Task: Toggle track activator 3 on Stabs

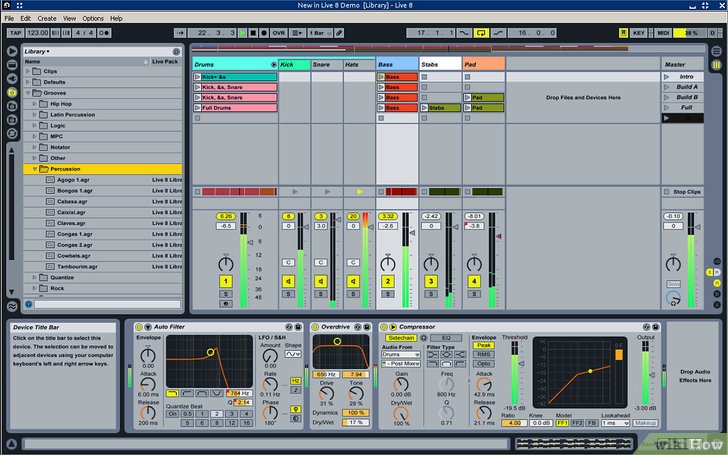Action: pyautogui.click(x=431, y=281)
